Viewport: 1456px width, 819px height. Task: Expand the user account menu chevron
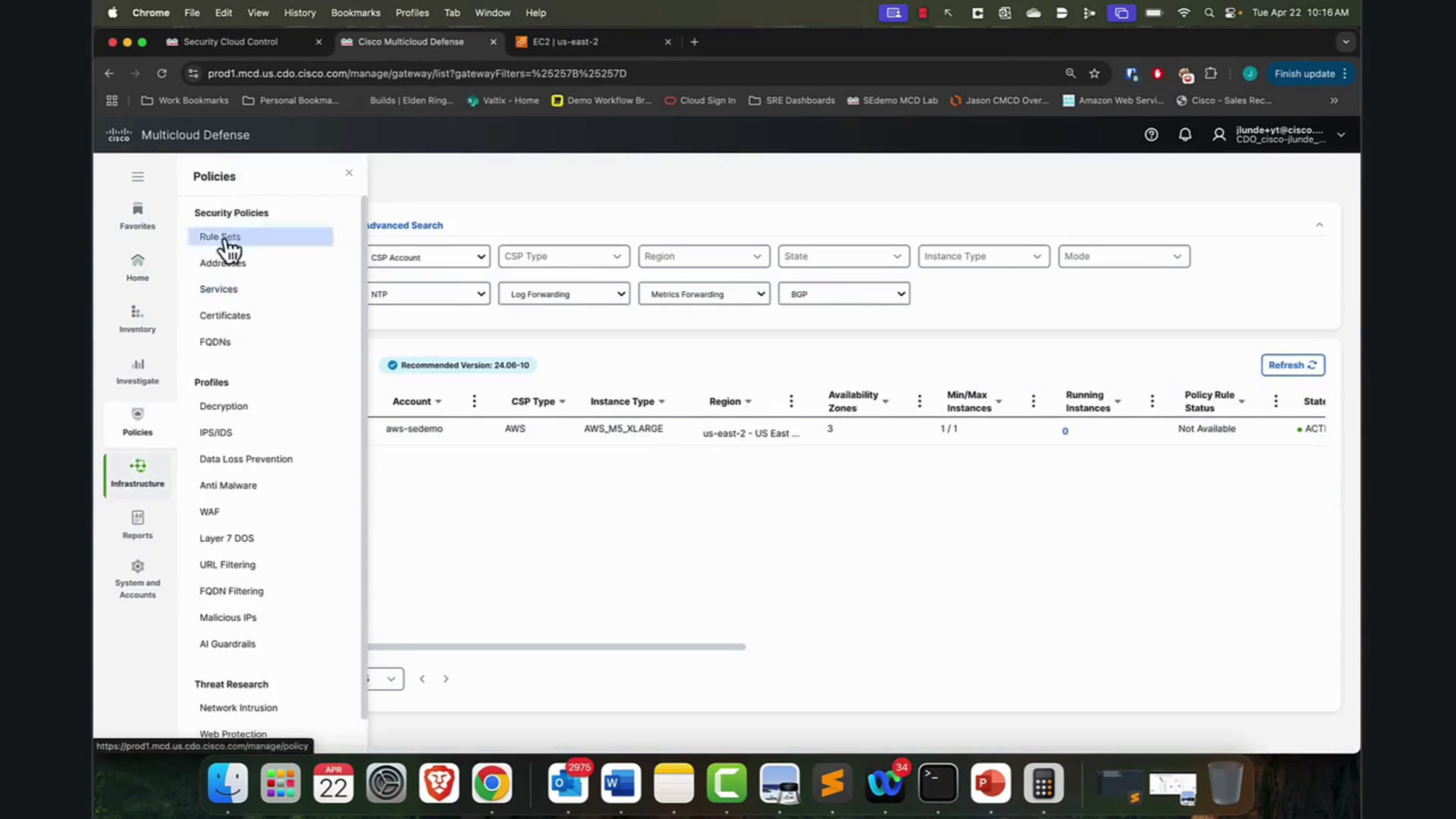click(1341, 134)
